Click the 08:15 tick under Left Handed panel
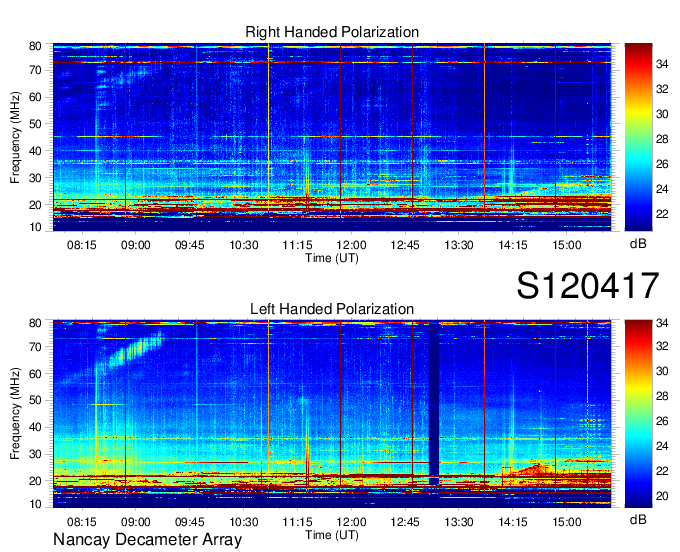The height and width of the screenshot is (552, 680). tap(82, 522)
